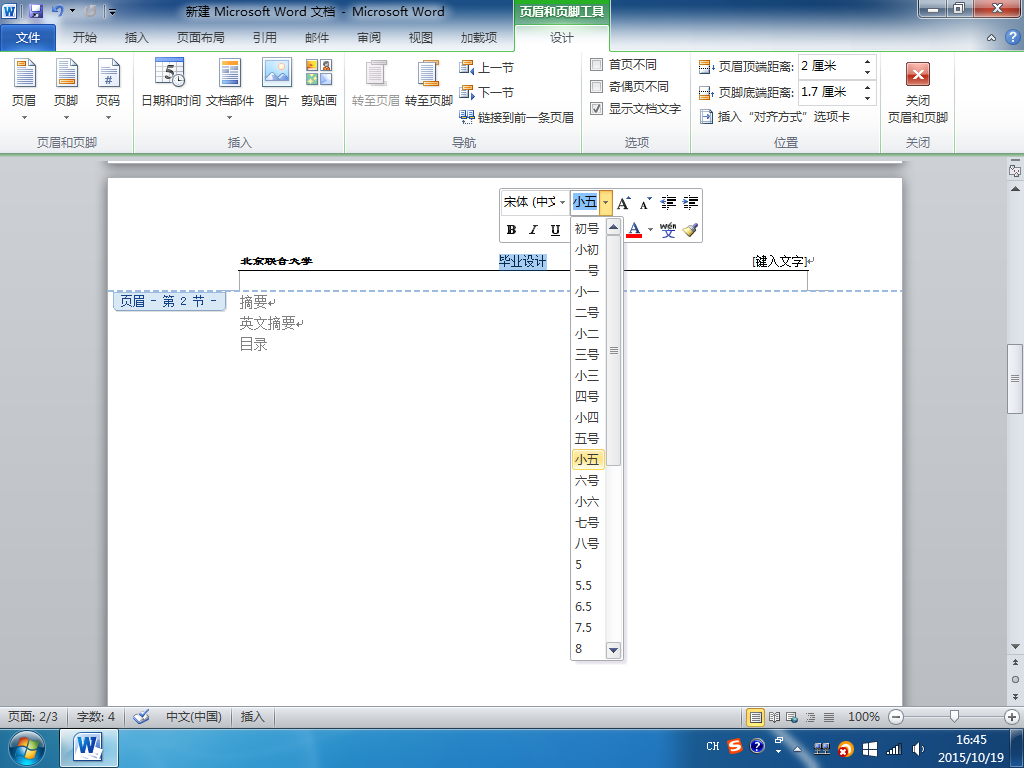Switch to the 页面布局 tab

200,38
